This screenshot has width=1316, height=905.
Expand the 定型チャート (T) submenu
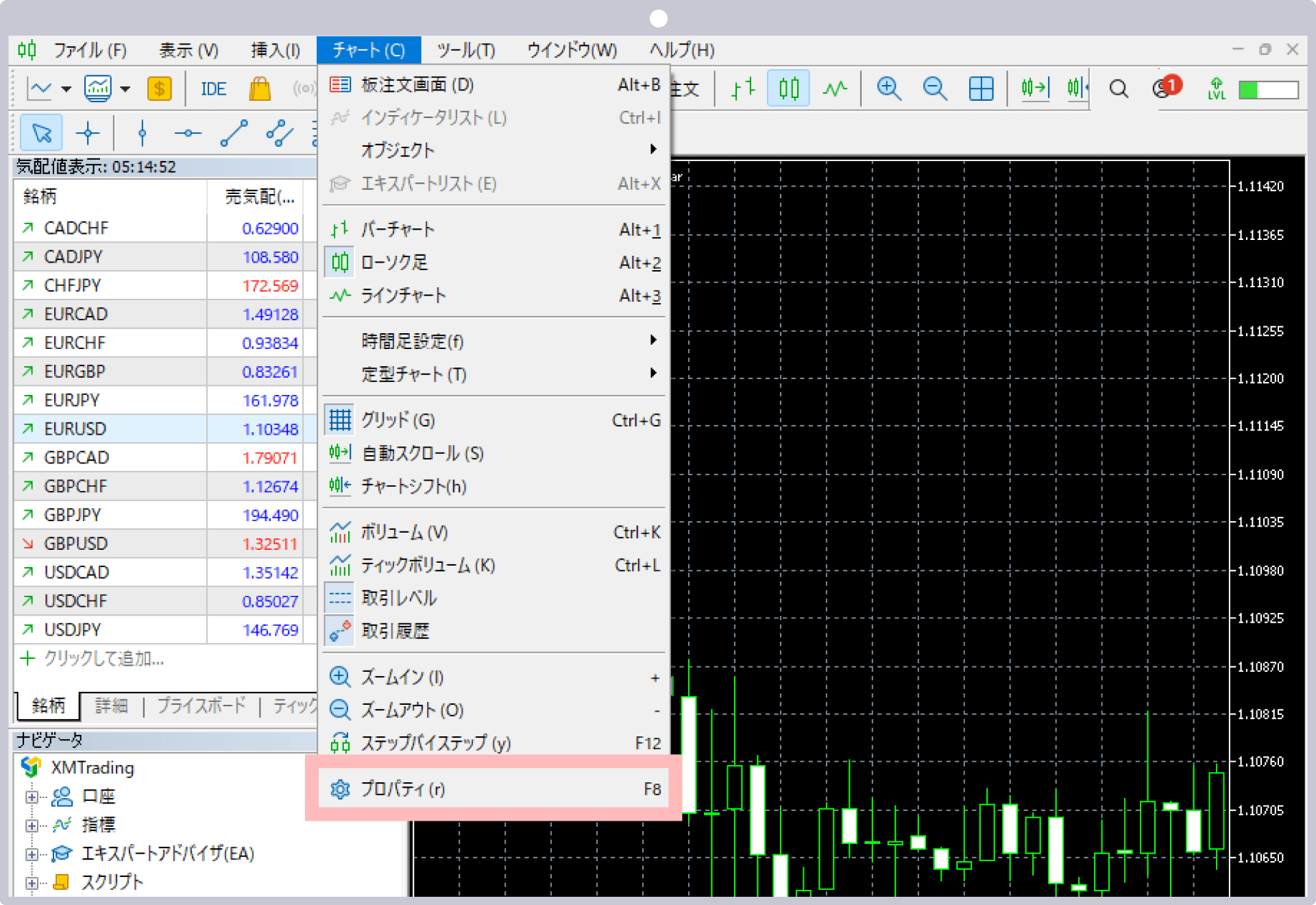point(493,374)
